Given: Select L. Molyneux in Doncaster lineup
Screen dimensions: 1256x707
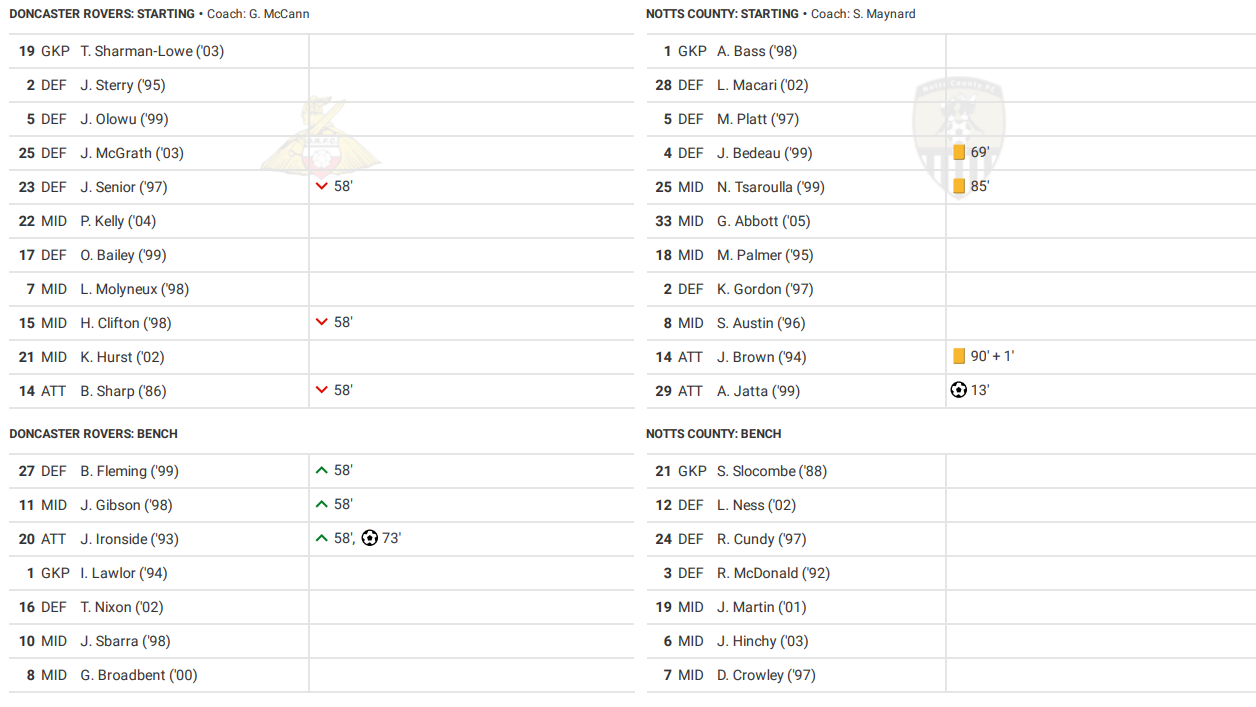Looking at the screenshot, I should [135, 289].
